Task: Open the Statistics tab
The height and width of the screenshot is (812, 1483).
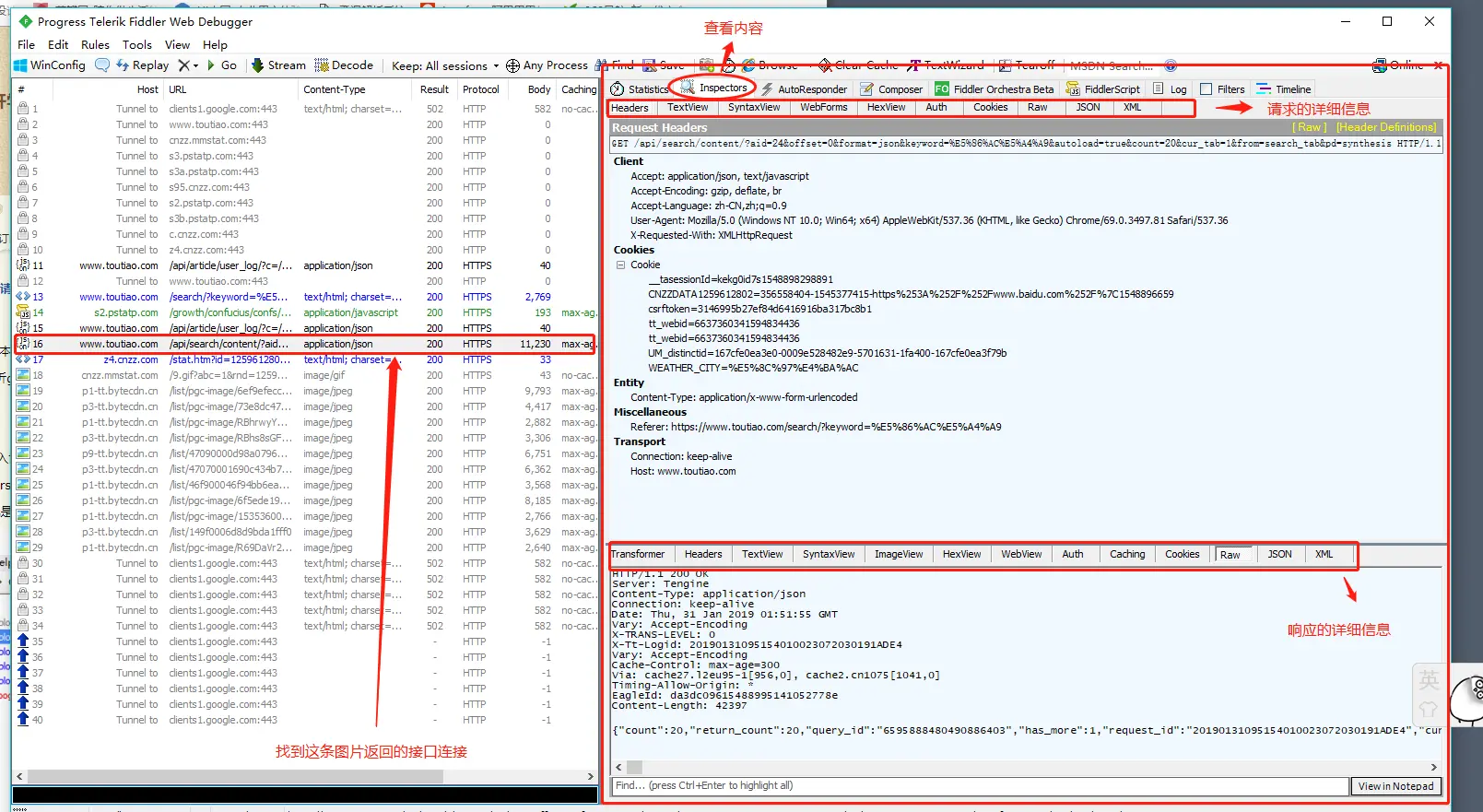Action: point(640,89)
